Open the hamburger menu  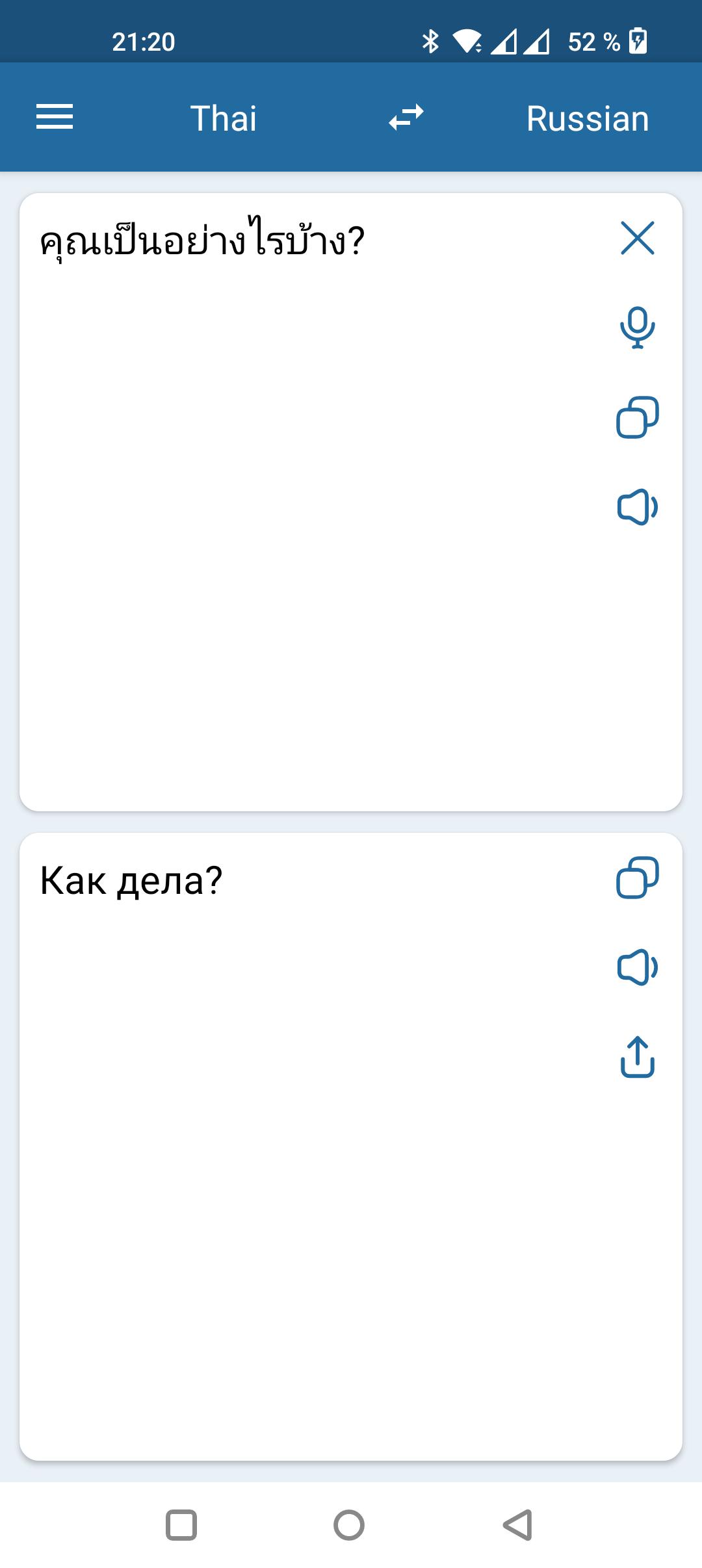(x=55, y=118)
